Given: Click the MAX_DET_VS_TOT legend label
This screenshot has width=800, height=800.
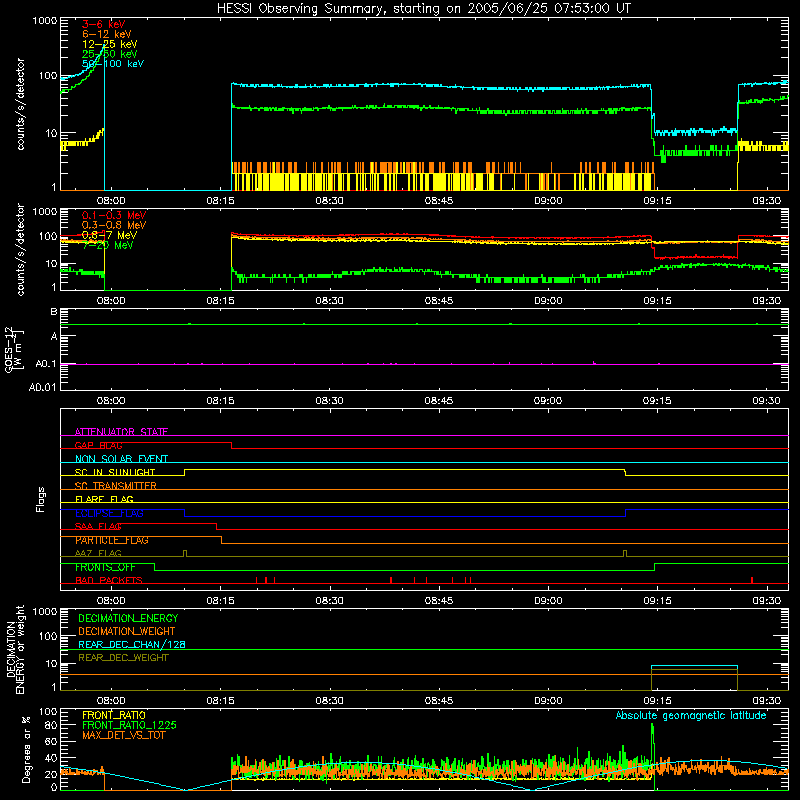Looking at the screenshot, I should 124,735.
